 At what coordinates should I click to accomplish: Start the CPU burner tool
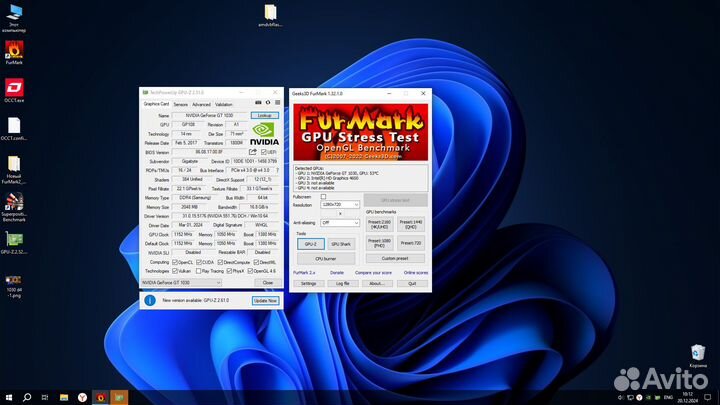click(326, 259)
